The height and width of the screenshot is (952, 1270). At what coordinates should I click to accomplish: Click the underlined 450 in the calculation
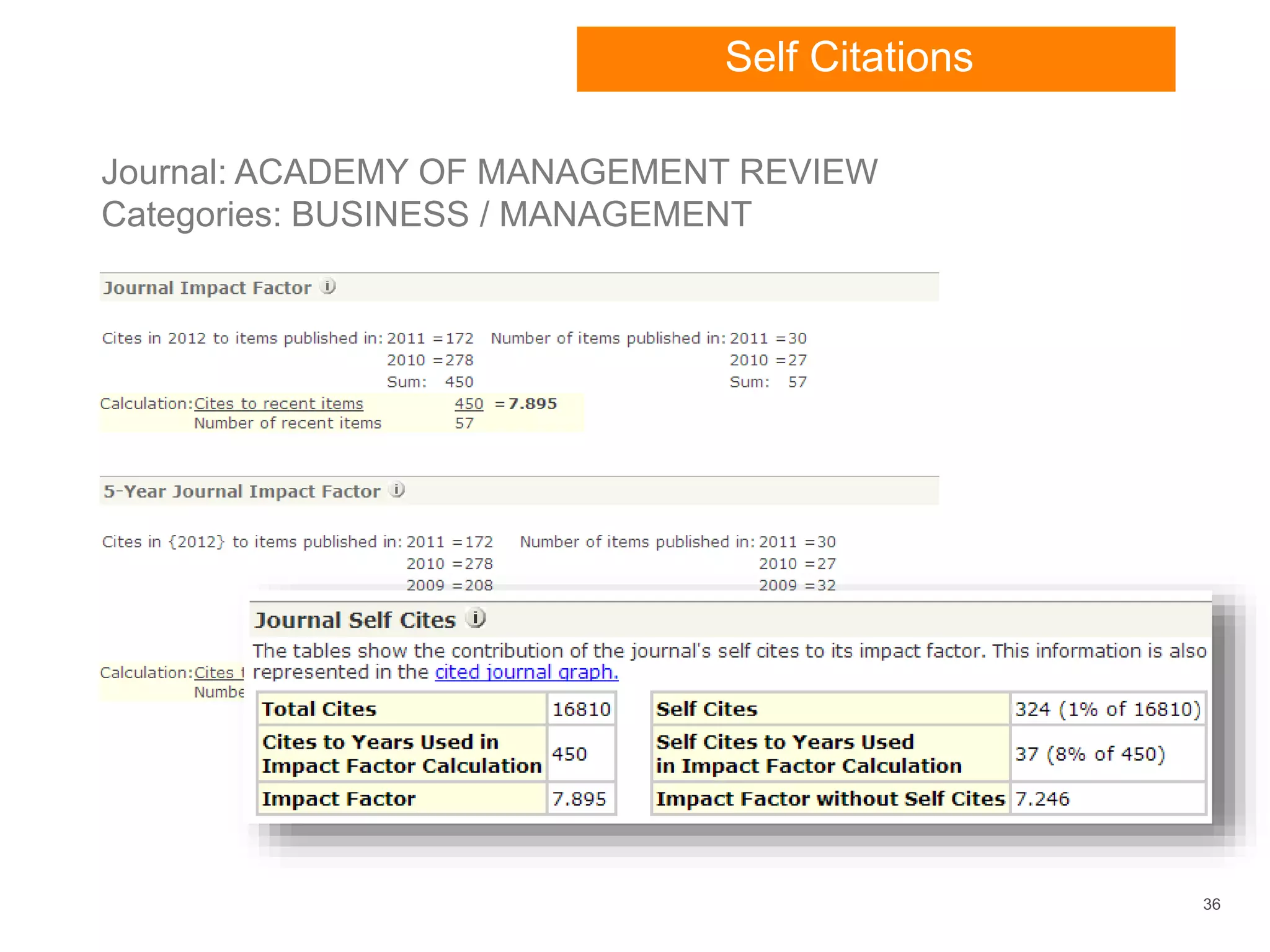click(468, 403)
